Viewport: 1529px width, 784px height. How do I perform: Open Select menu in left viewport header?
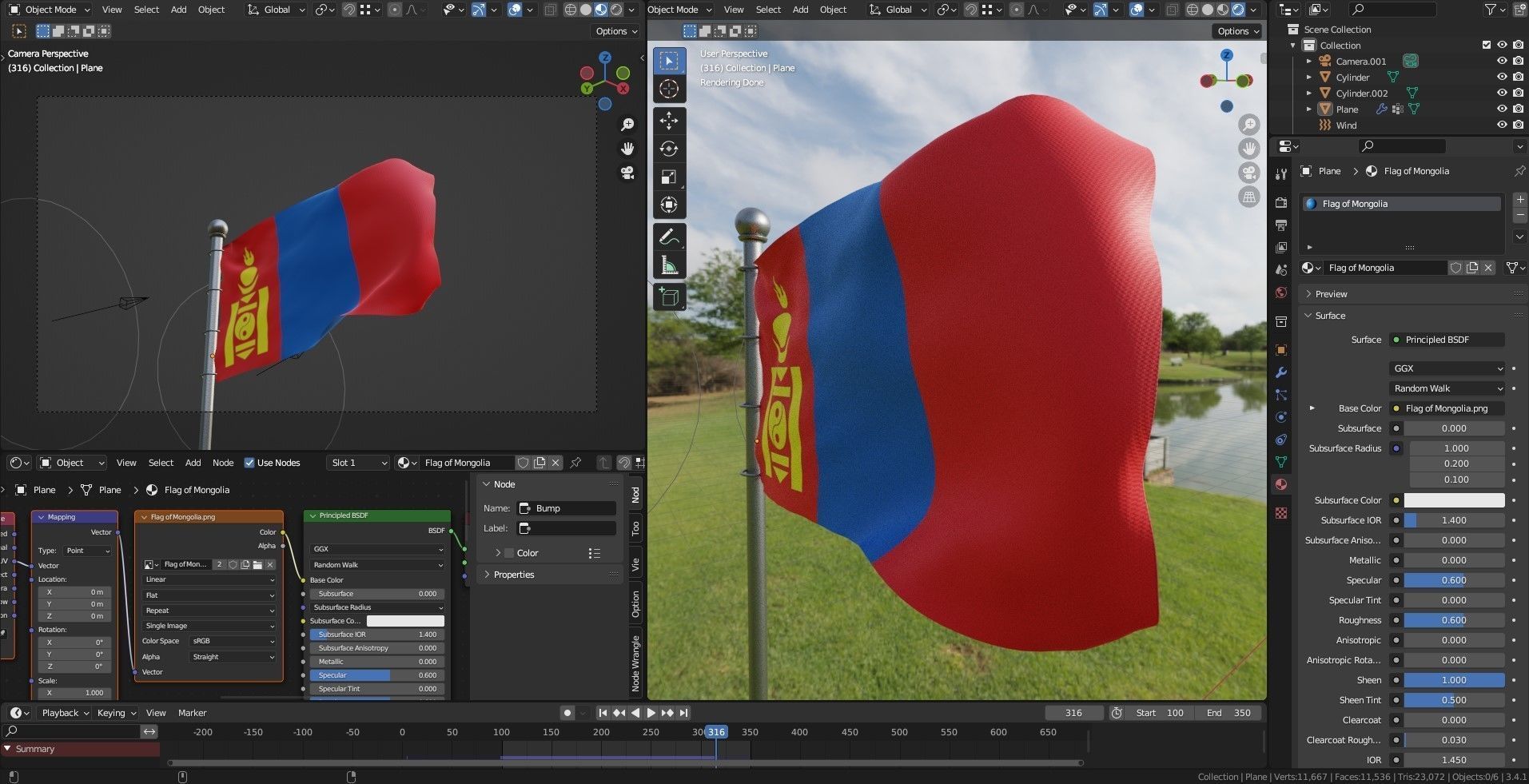coord(146,10)
